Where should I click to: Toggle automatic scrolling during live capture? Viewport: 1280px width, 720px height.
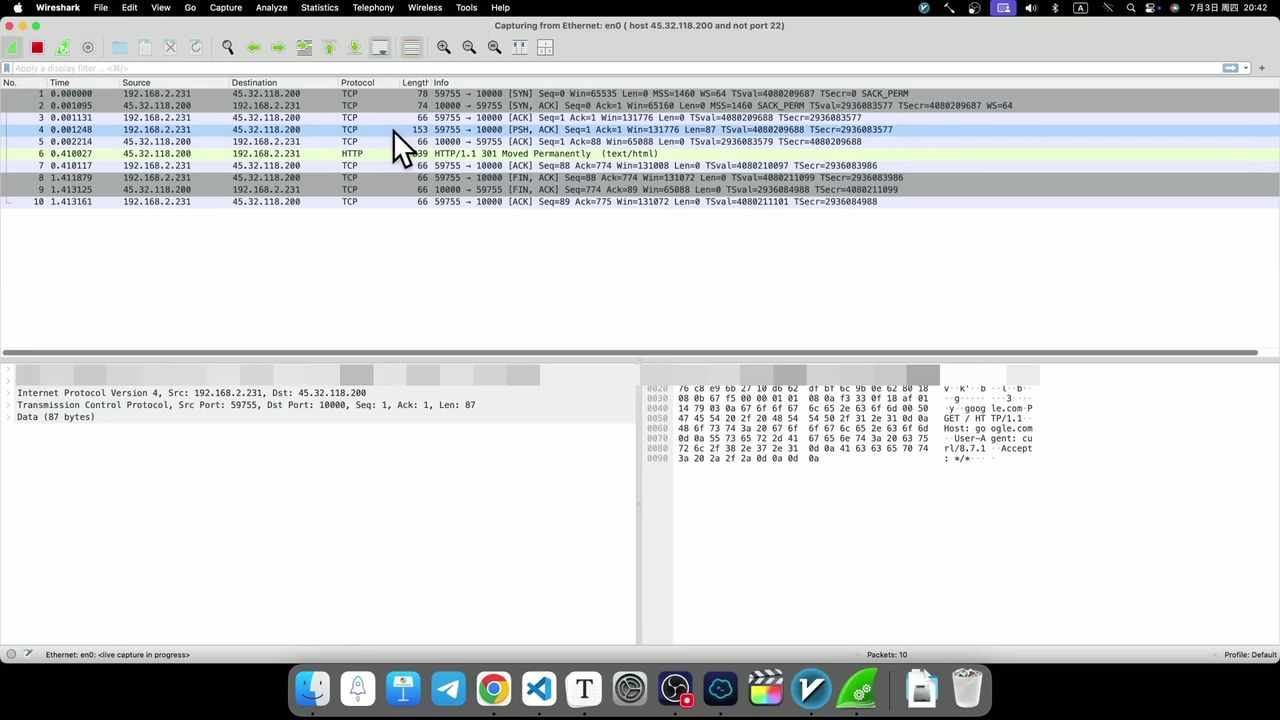pyautogui.click(x=380, y=47)
